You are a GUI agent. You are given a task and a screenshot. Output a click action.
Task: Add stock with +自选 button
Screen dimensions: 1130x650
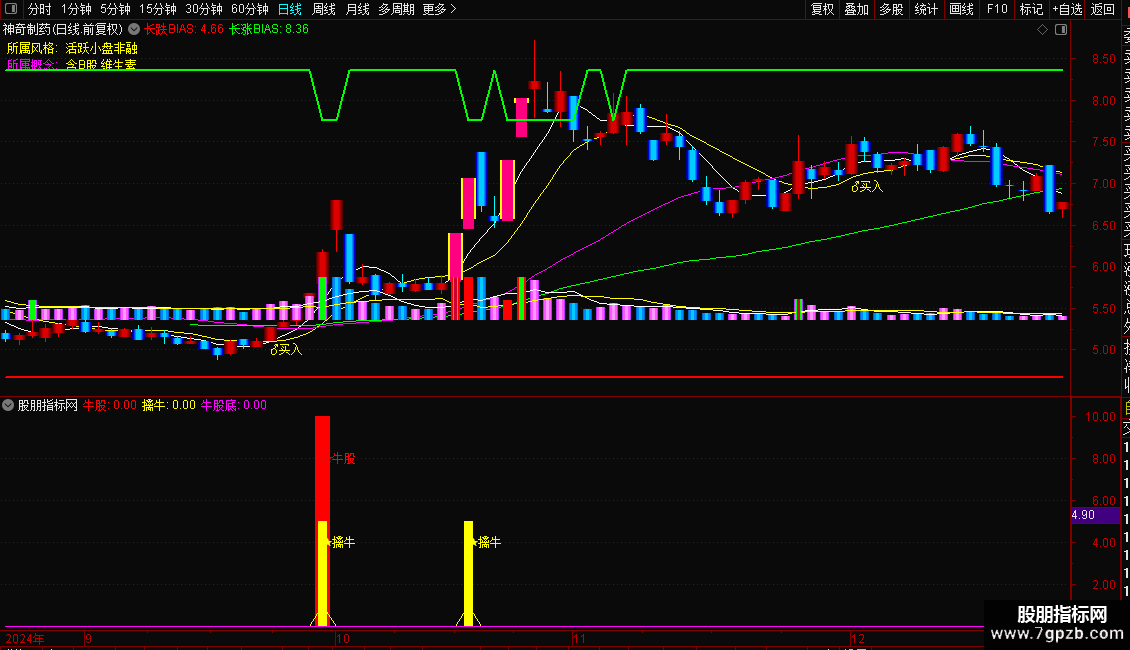click(x=1067, y=9)
